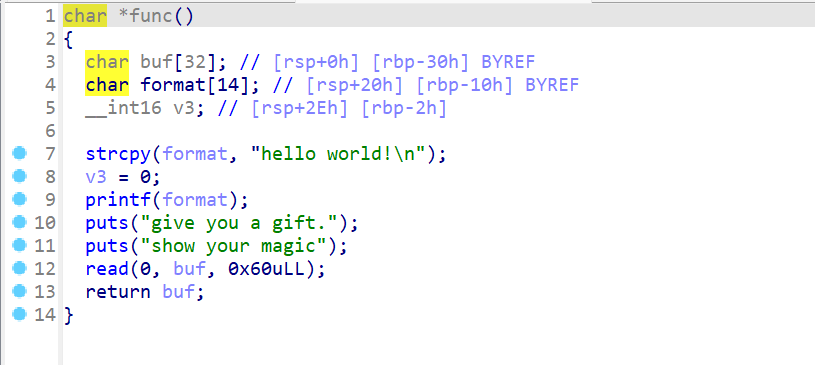Click the [rsp+2Eh] comment on line 5
Viewport: 815px width, 365px height.
tap(300, 108)
